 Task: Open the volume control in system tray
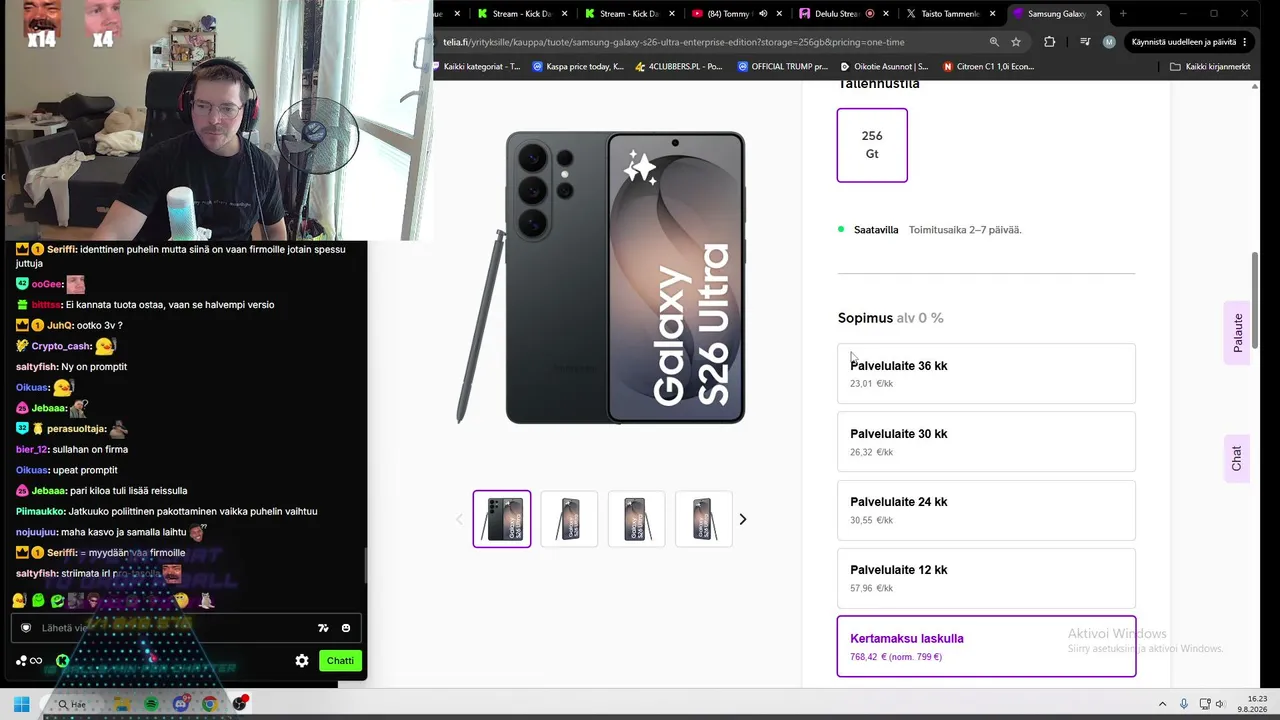[1220, 704]
